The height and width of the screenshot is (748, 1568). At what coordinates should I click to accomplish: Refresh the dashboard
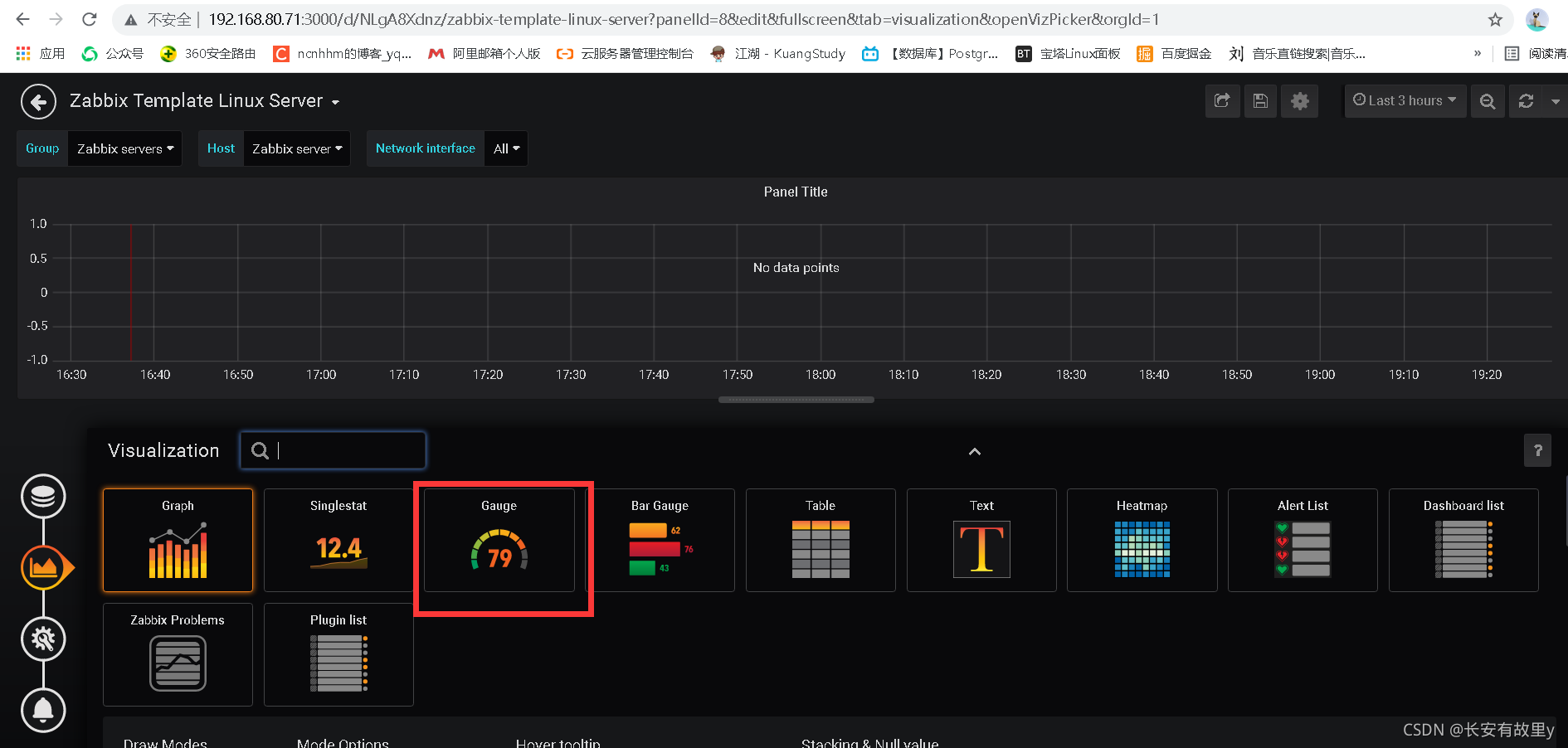(1526, 101)
